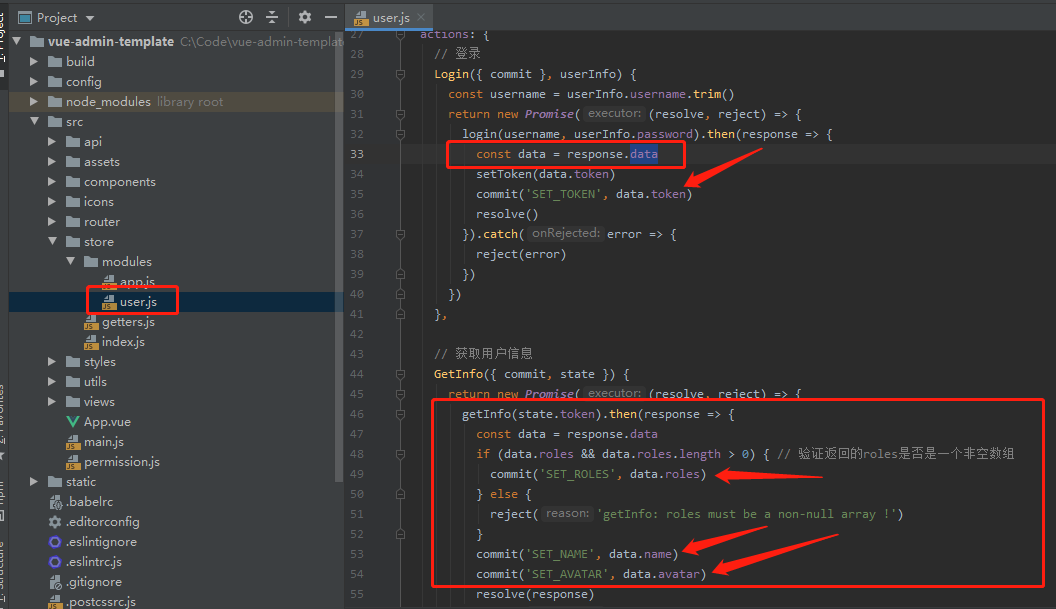
Task: Click the ESLint icon beside .eslintignore
Action: click(x=55, y=542)
